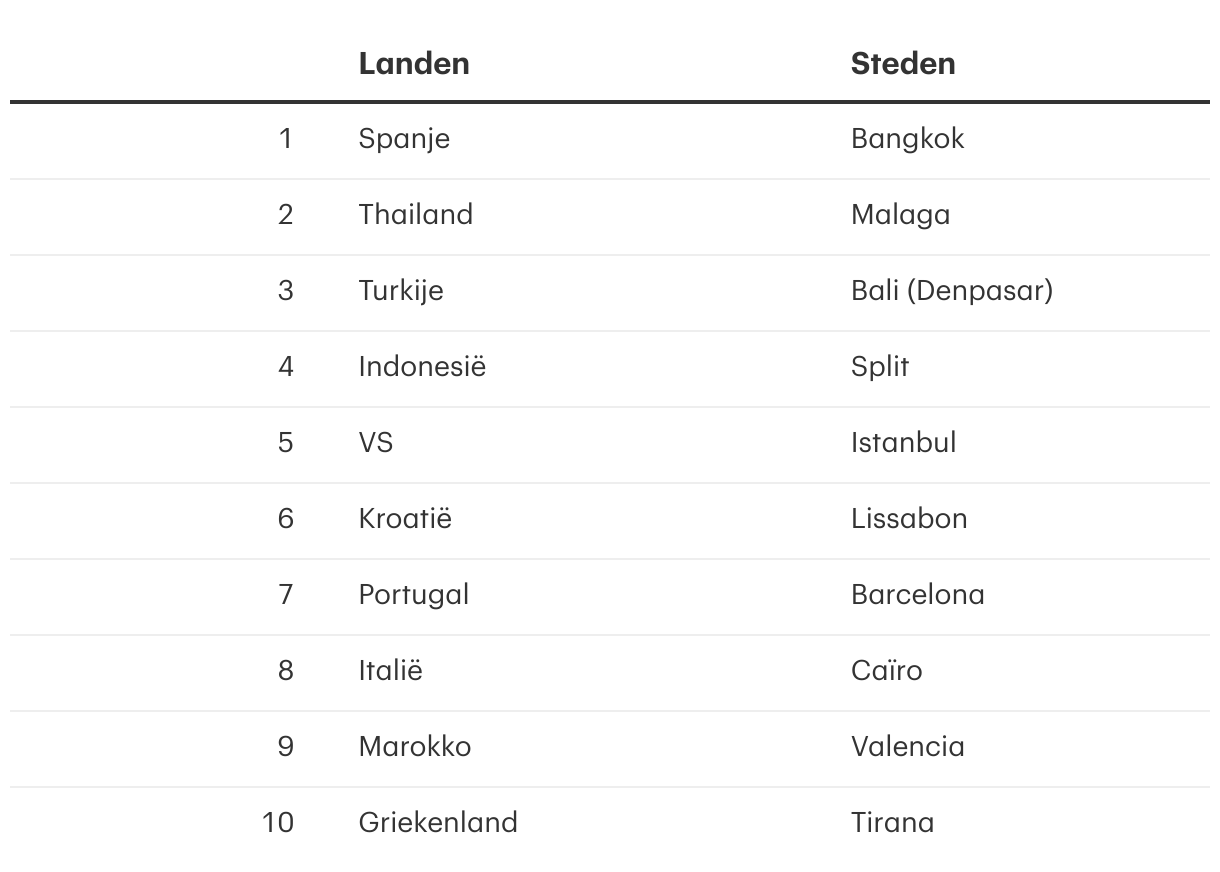
Task: Click the Landen column header
Action: click(x=413, y=63)
